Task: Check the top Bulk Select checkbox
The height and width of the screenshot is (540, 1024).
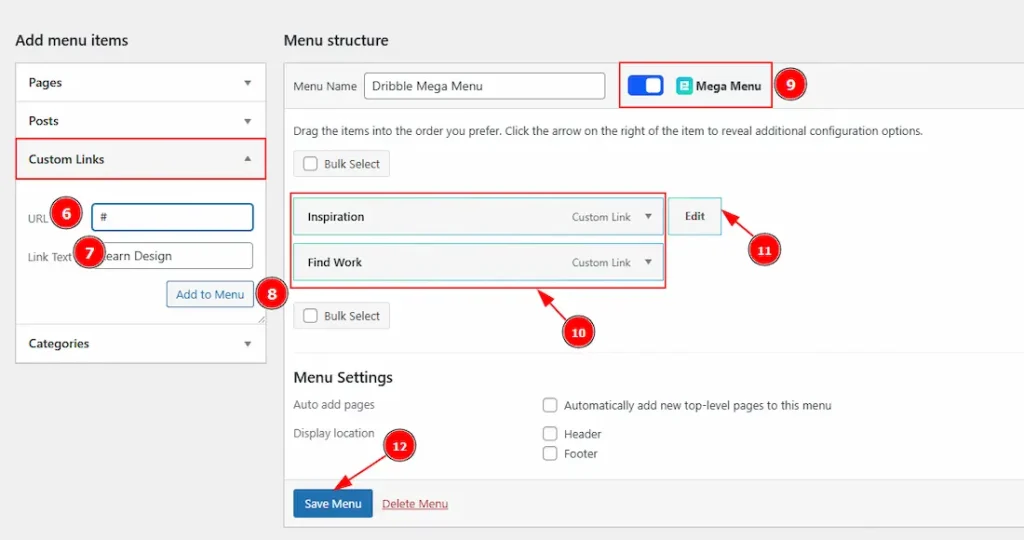Action: tap(310, 164)
